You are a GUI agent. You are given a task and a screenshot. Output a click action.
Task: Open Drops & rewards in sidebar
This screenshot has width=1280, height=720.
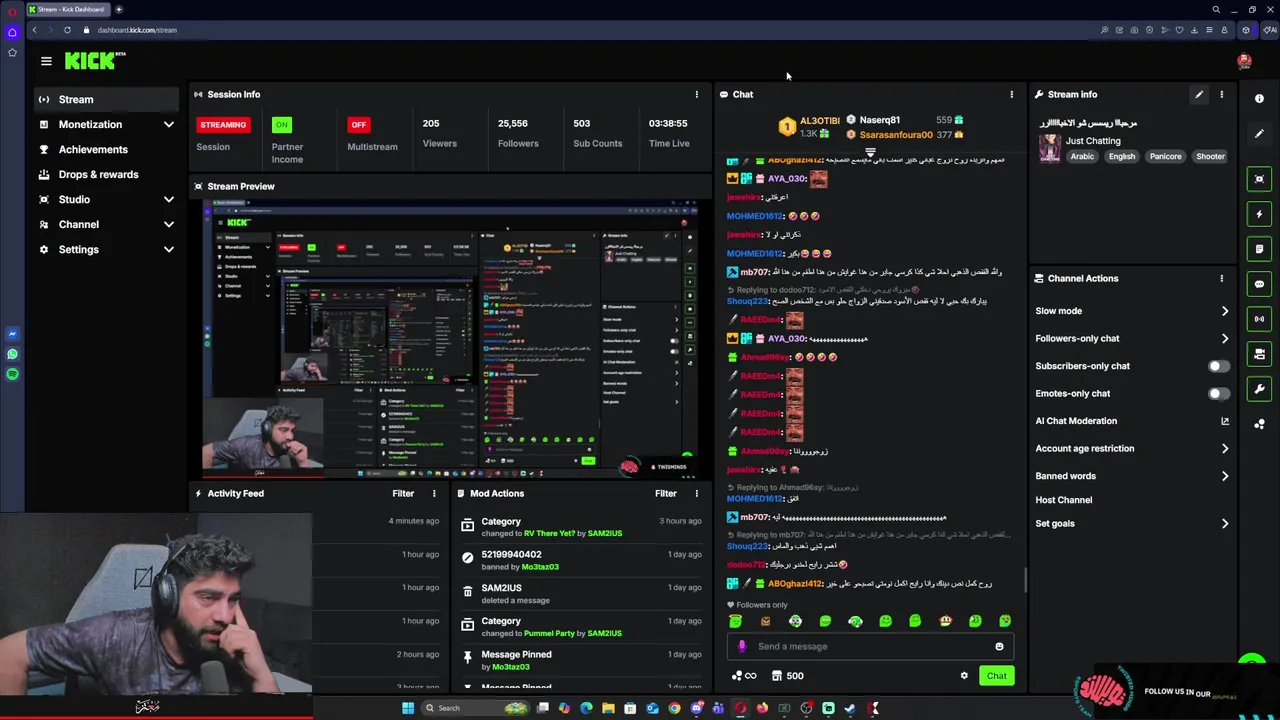(x=107, y=175)
